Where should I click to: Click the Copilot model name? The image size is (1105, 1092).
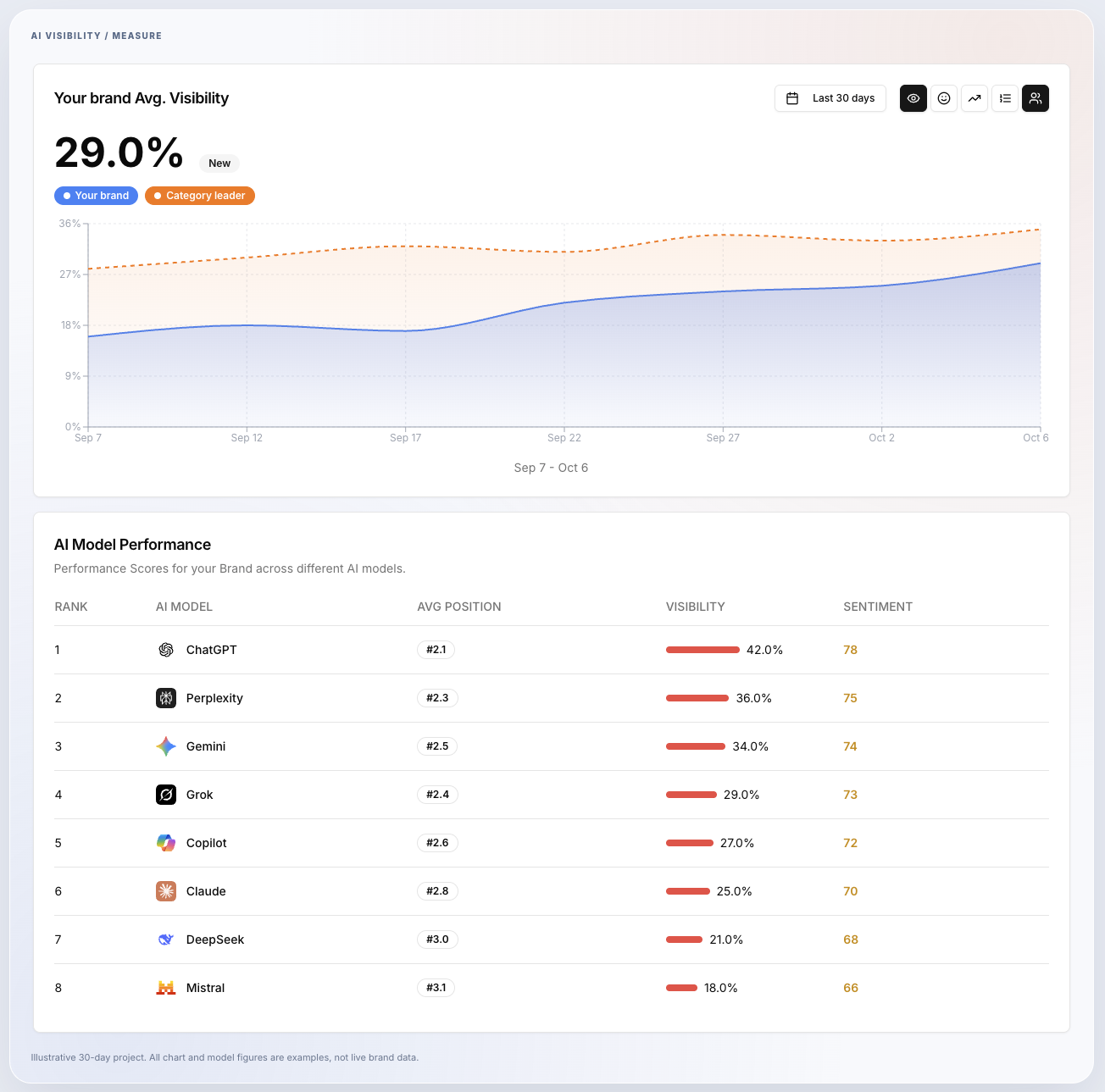point(207,843)
